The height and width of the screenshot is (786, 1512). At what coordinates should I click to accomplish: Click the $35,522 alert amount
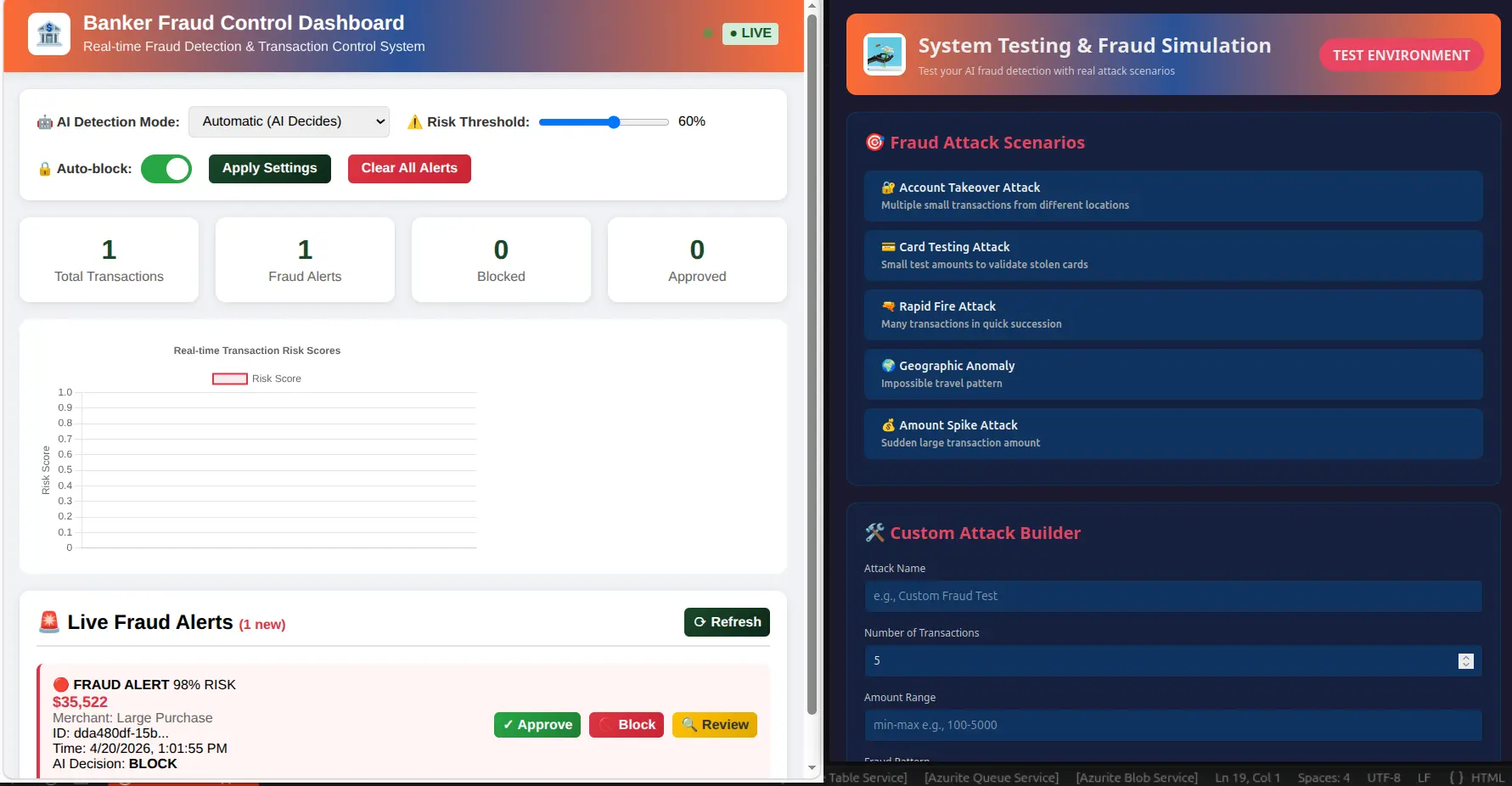coord(80,702)
